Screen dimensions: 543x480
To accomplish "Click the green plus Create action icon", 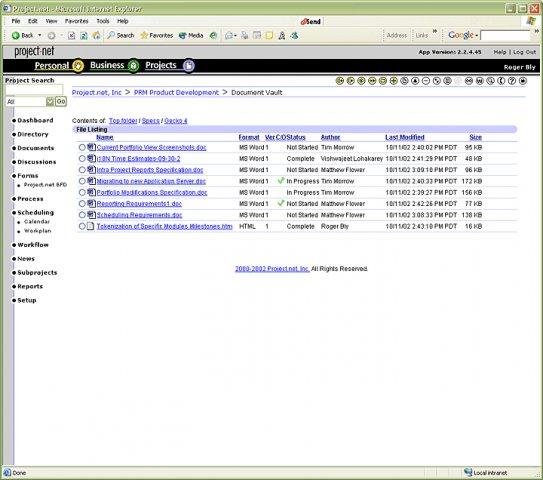I will [393, 81].
